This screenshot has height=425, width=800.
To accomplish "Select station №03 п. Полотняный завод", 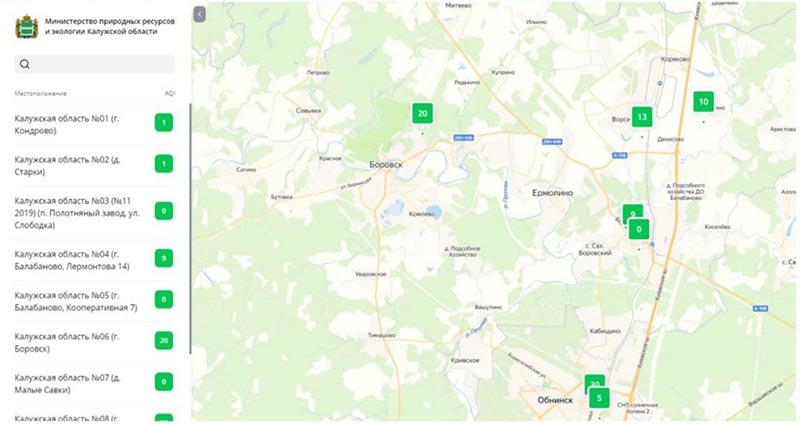I will (x=94, y=213).
